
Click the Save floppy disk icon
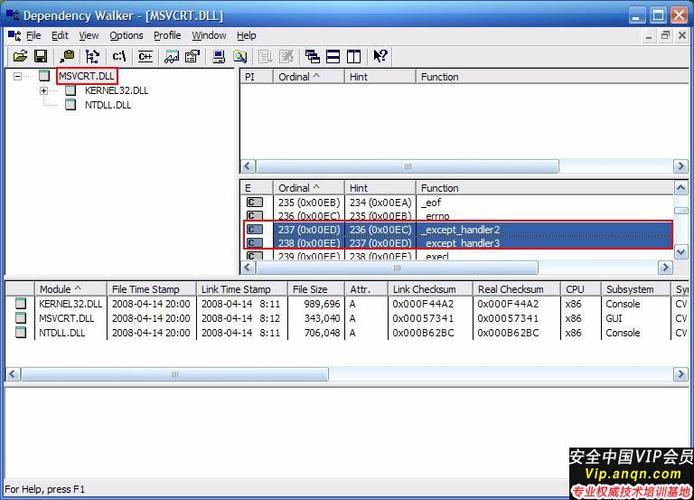[x=41, y=56]
